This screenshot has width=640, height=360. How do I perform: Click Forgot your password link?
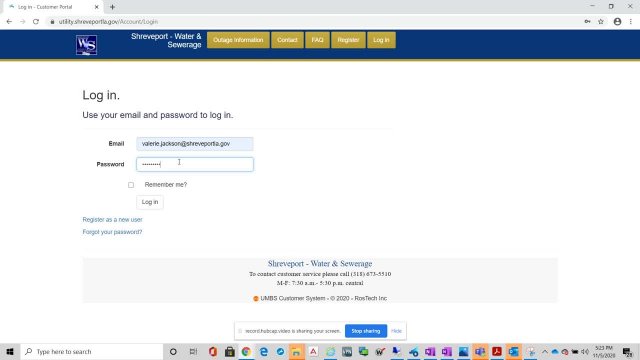click(x=112, y=232)
